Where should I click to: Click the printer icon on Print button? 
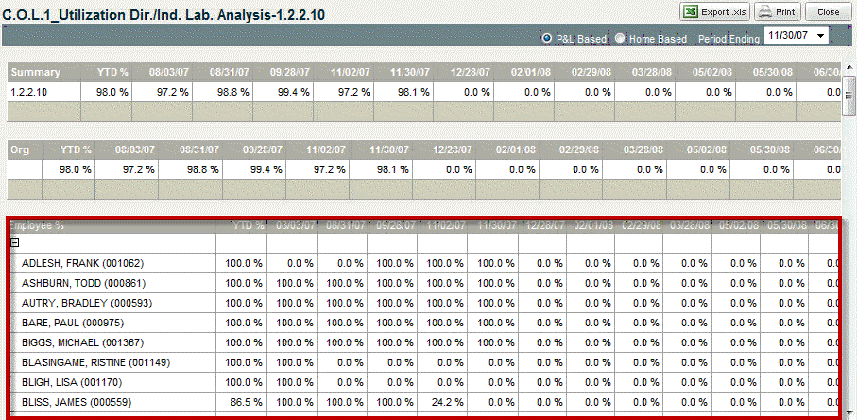pos(766,12)
